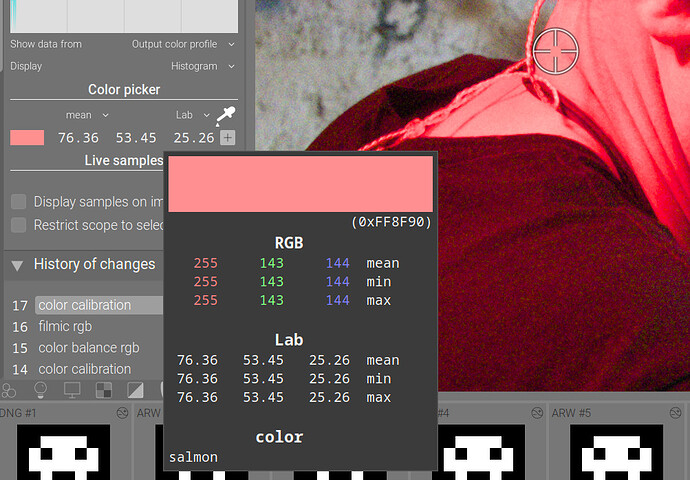
Task: Select the DNG #1 filmstrip thumbnail
Action: [63, 452]
